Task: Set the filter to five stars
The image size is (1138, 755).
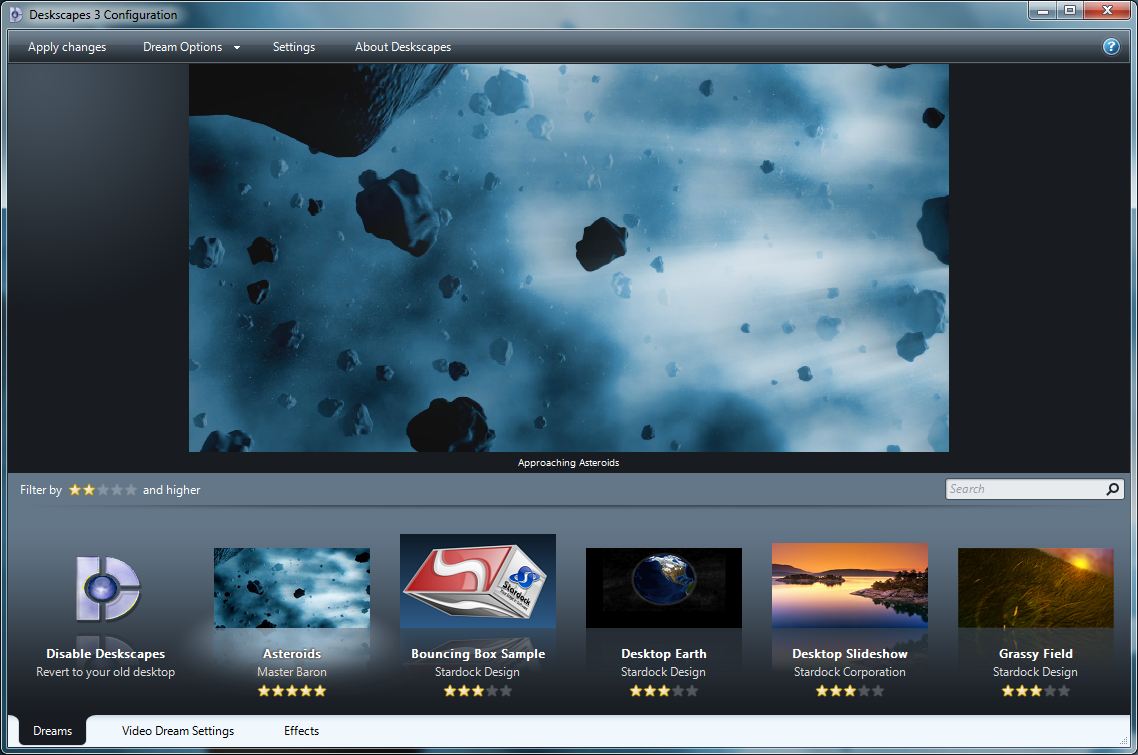Action: (131, 490)
